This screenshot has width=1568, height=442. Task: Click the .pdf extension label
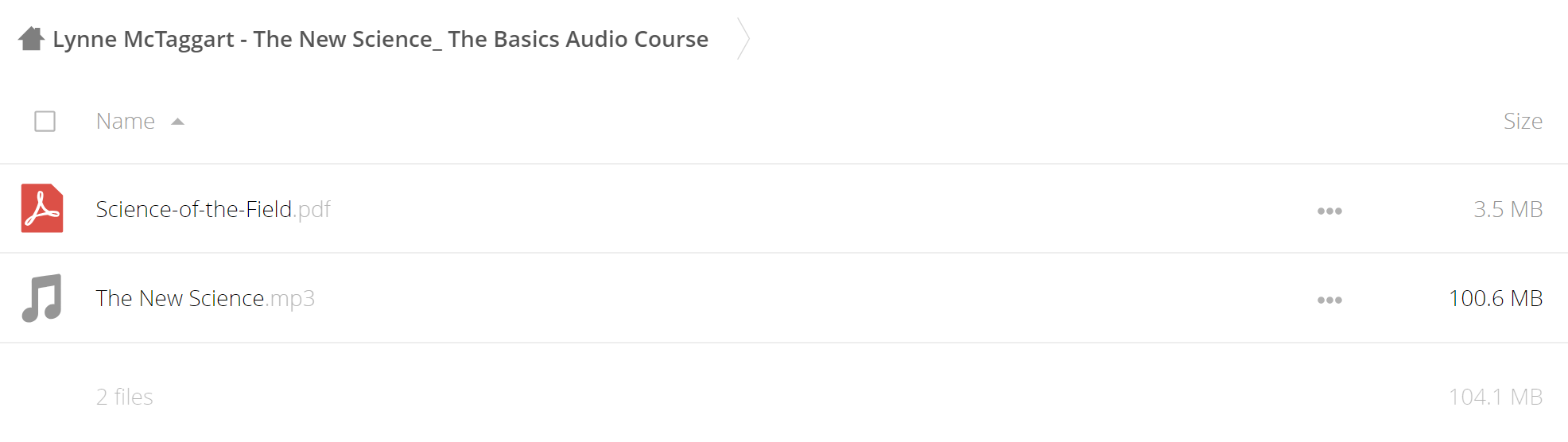312,210
